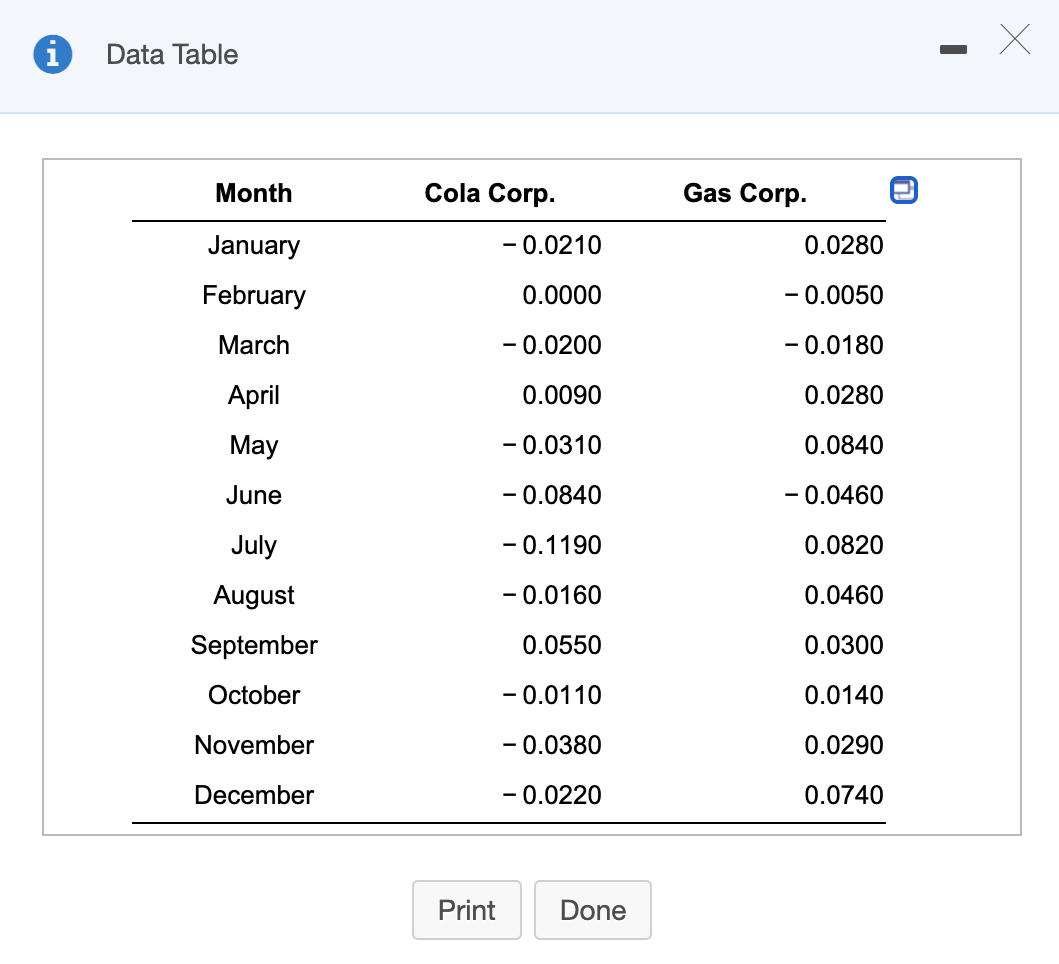The height and width of the screenshot is (964, 1059).
Task: Select the January row label
Action: tap(253, 245)
